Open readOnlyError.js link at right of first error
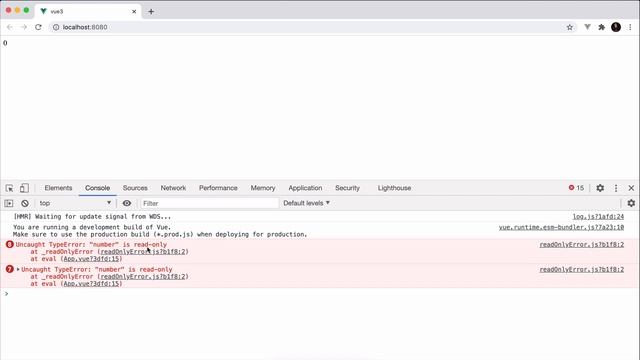The image size is (640, 360). (582, 245)
